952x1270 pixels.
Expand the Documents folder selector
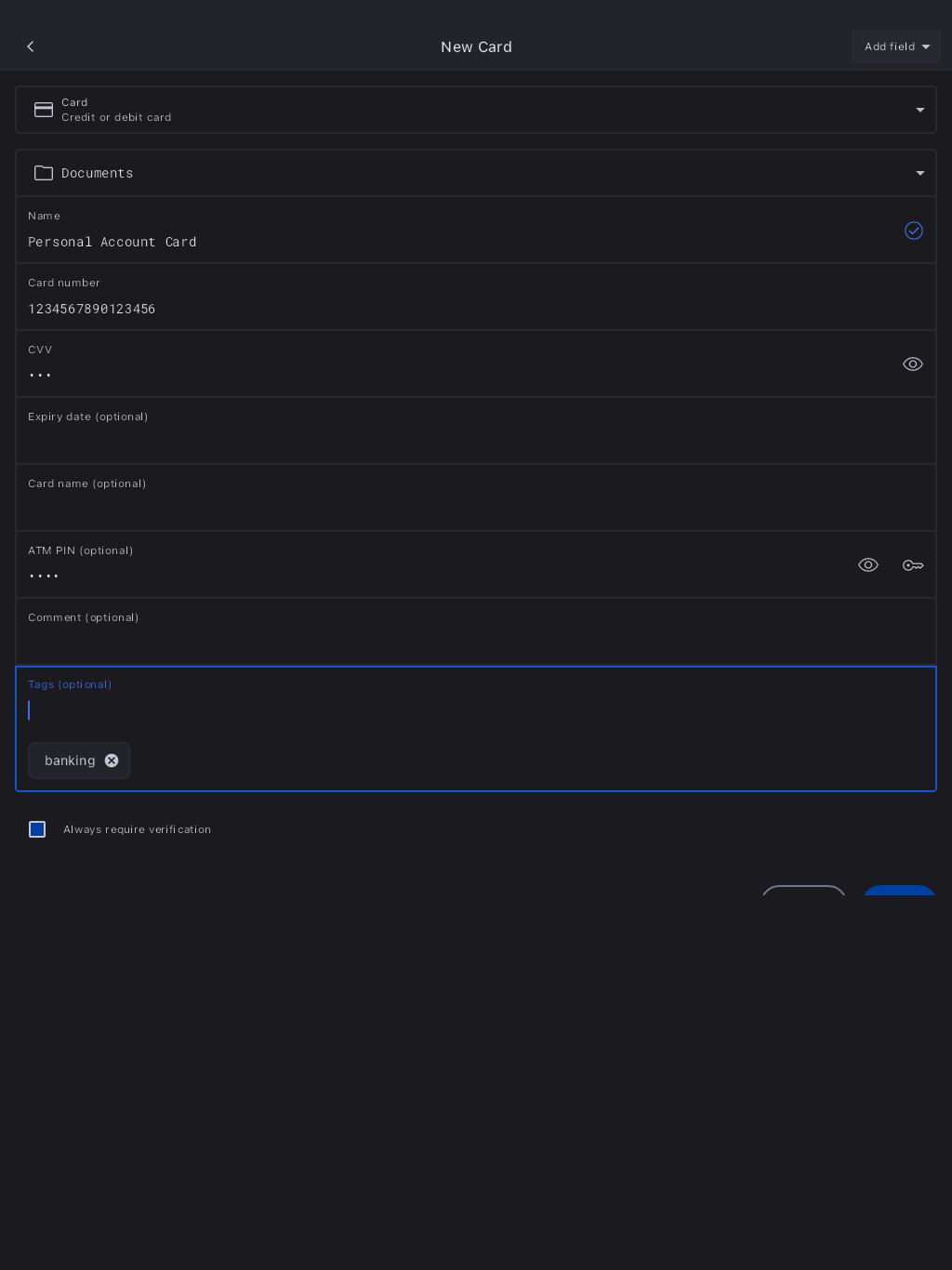919,173
